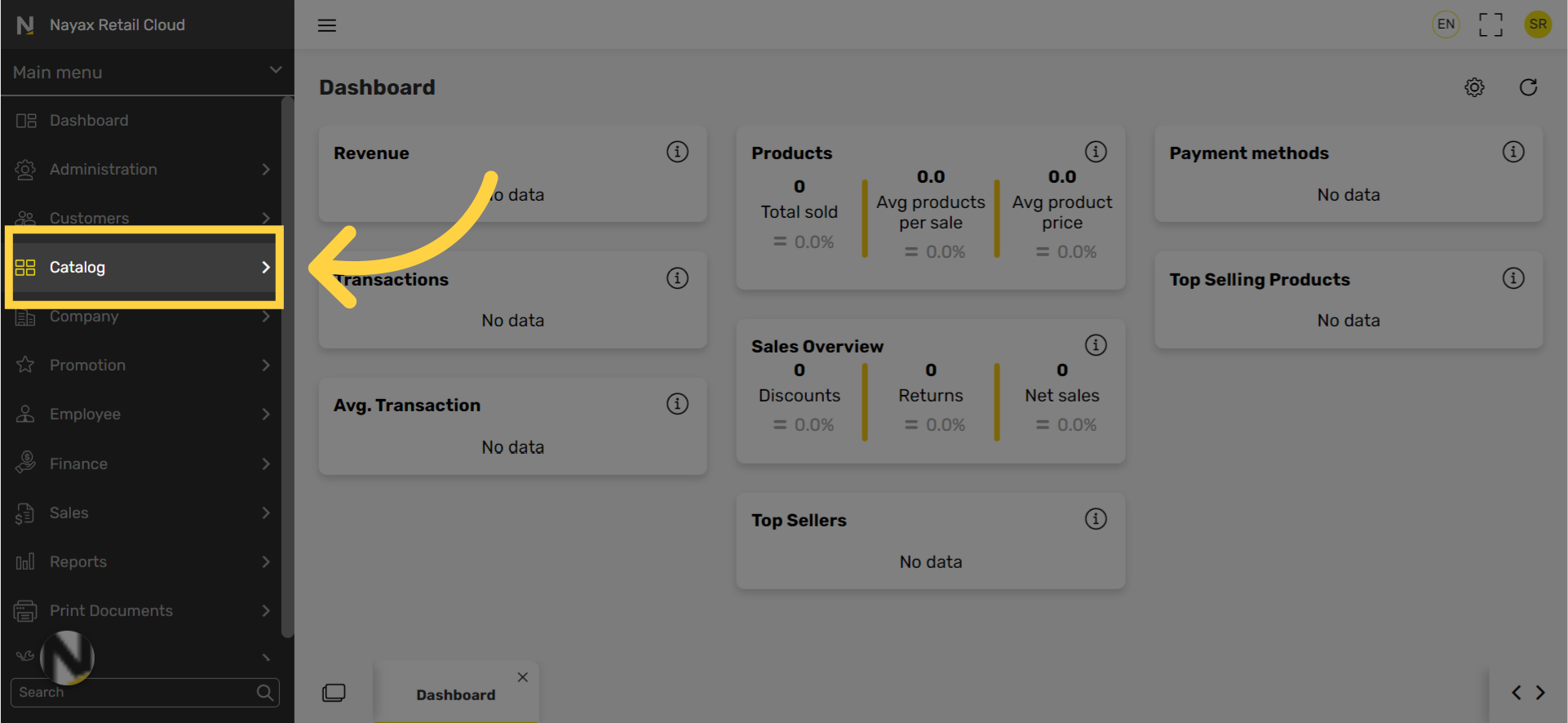Select the Dashboard bottom tab
1568x723 pixels.
(455, 694)
